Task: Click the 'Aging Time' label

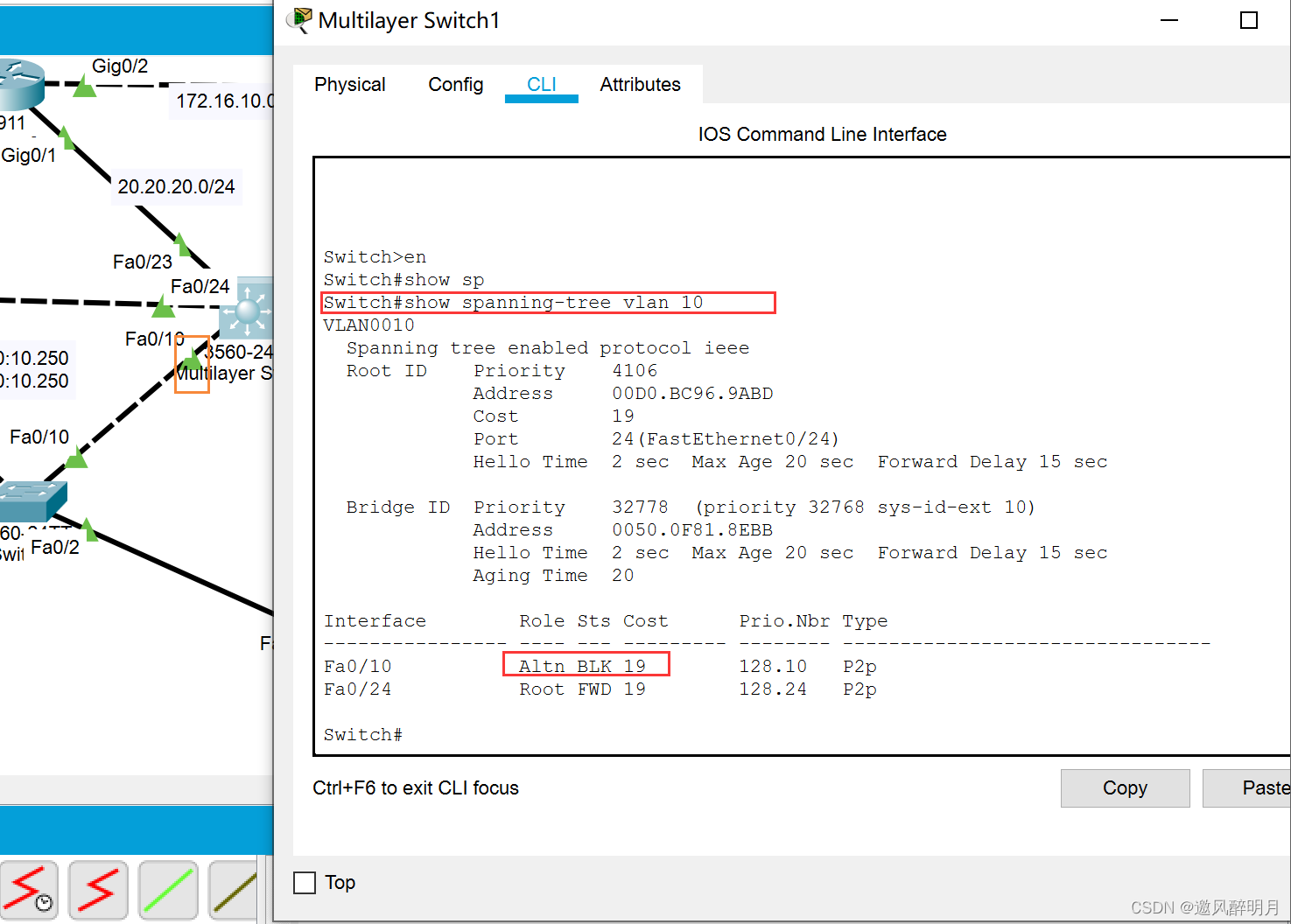Action: point(530,576)
